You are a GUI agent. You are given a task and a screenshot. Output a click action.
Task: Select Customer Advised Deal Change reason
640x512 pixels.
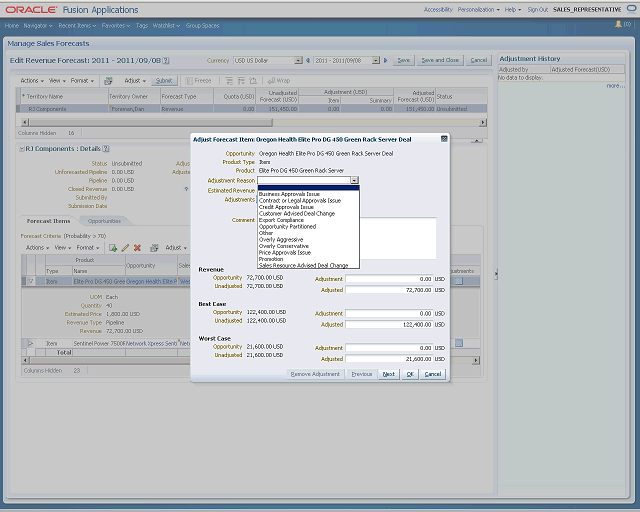pyautogui.click(x=297, y=214)
